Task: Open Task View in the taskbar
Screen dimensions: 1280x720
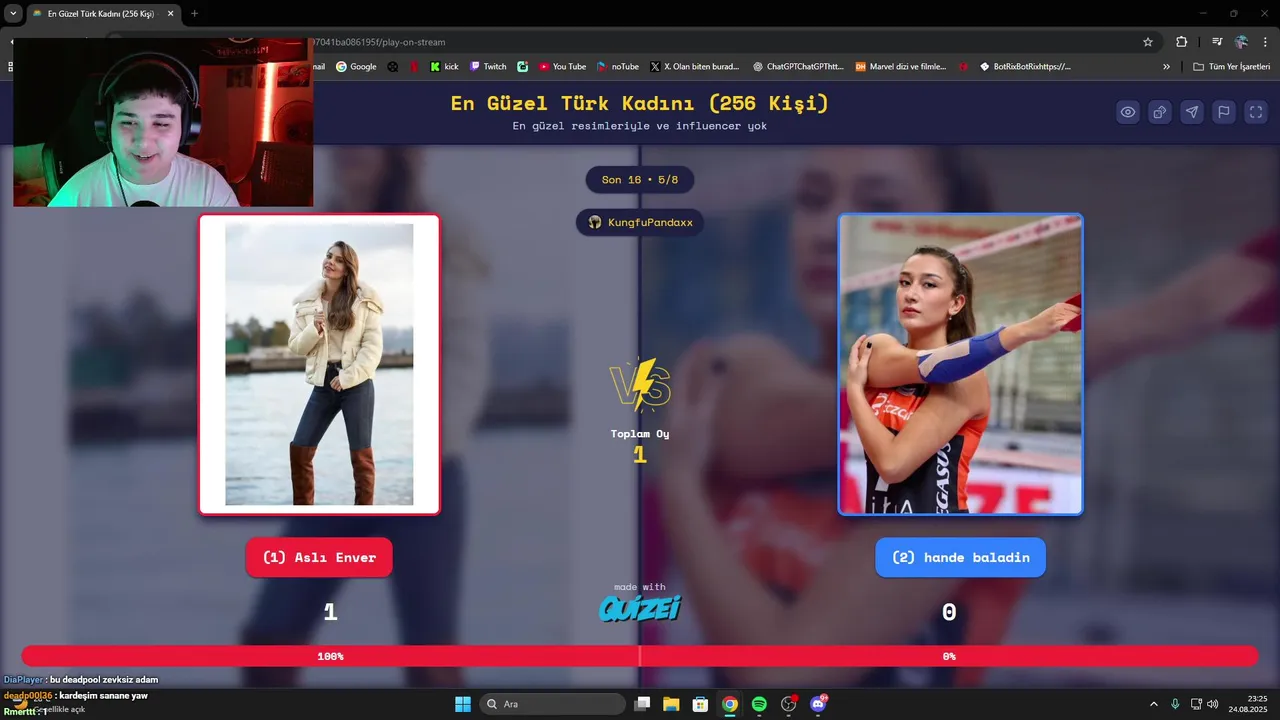Action: click(x=643, y=704)
